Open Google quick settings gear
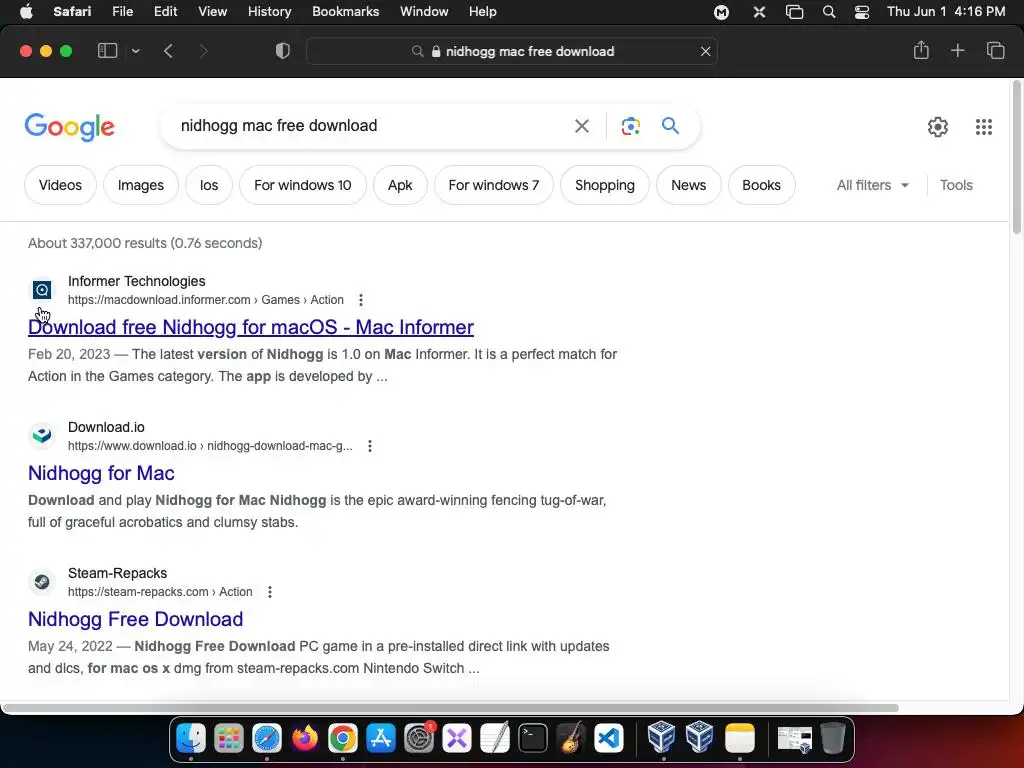Image resolution: width=1024 pixels, height=768 pixels. click(x=938, y=127)
